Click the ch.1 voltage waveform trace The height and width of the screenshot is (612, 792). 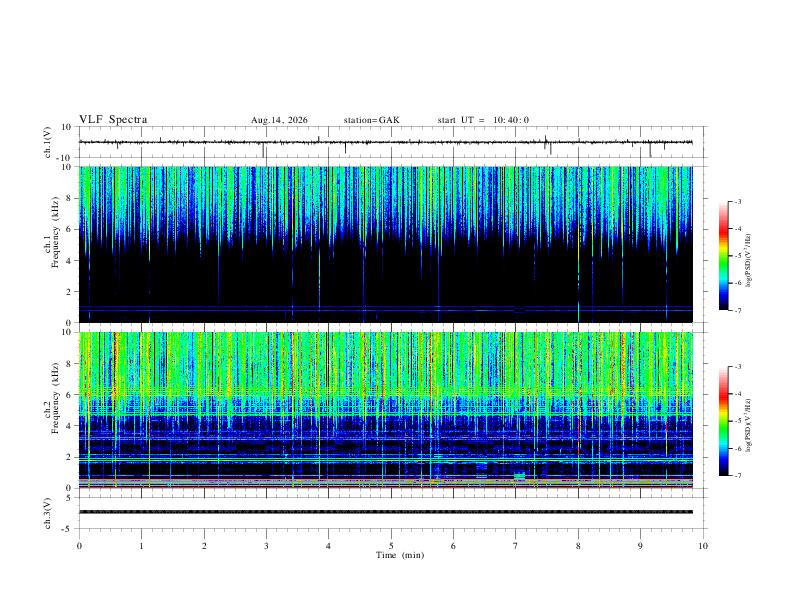386,142
